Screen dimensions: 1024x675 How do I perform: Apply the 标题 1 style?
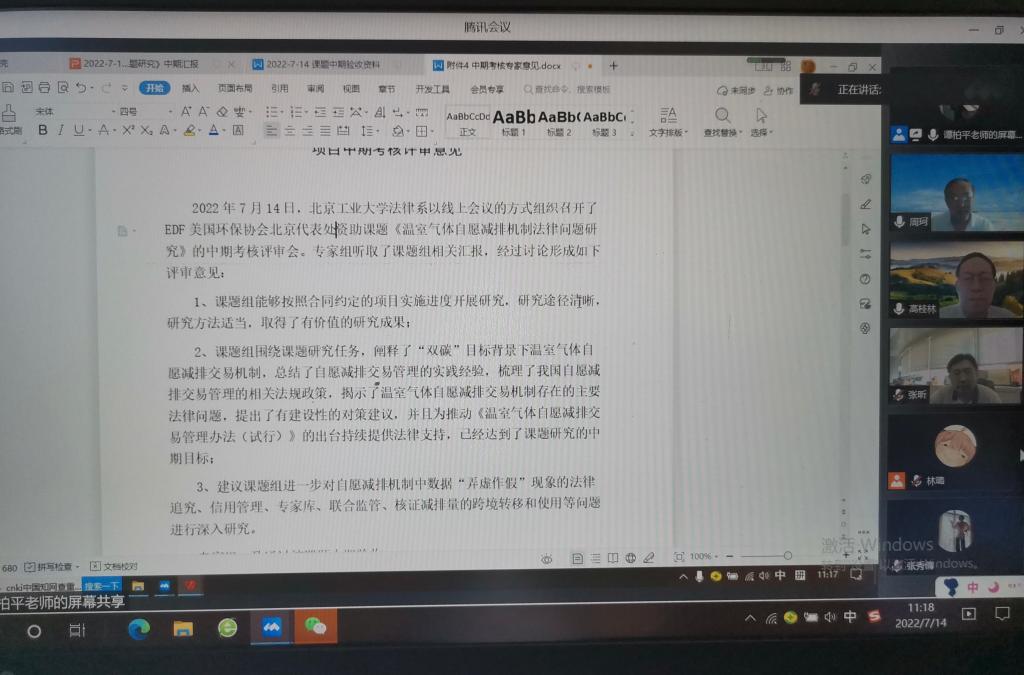513,123
